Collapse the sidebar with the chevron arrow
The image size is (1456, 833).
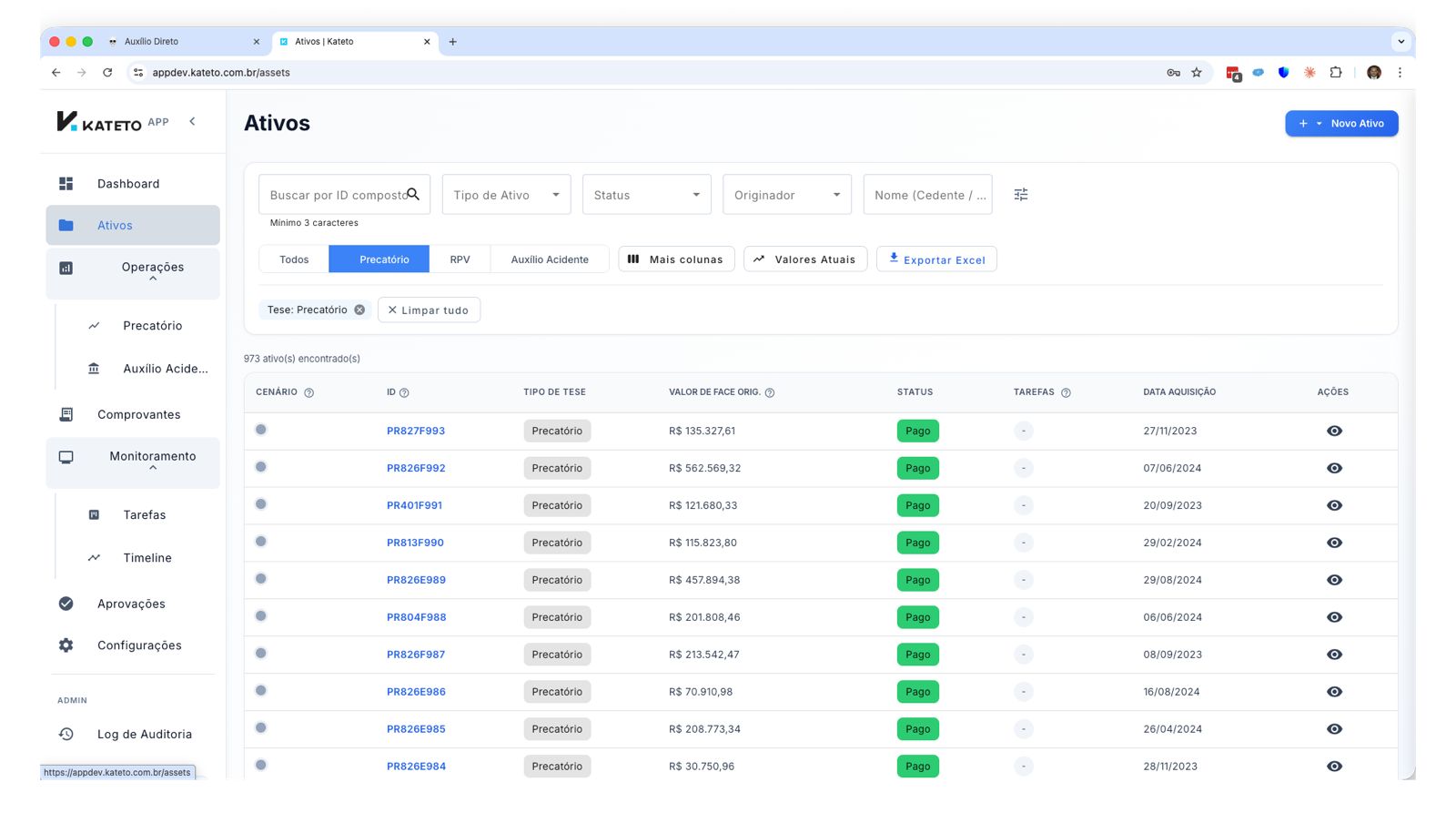(x=192, y=121)
